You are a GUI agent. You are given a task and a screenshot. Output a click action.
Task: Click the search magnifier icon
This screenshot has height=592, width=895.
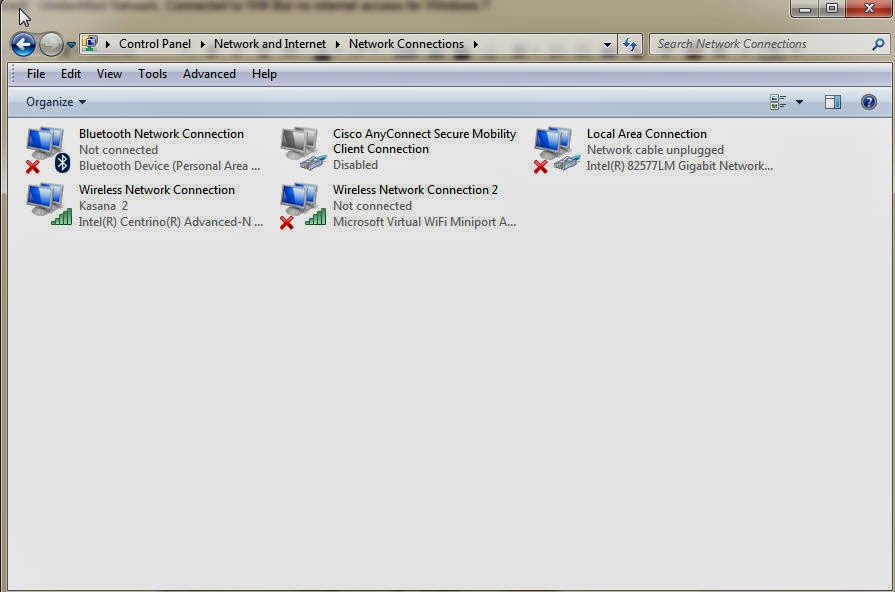879,44
